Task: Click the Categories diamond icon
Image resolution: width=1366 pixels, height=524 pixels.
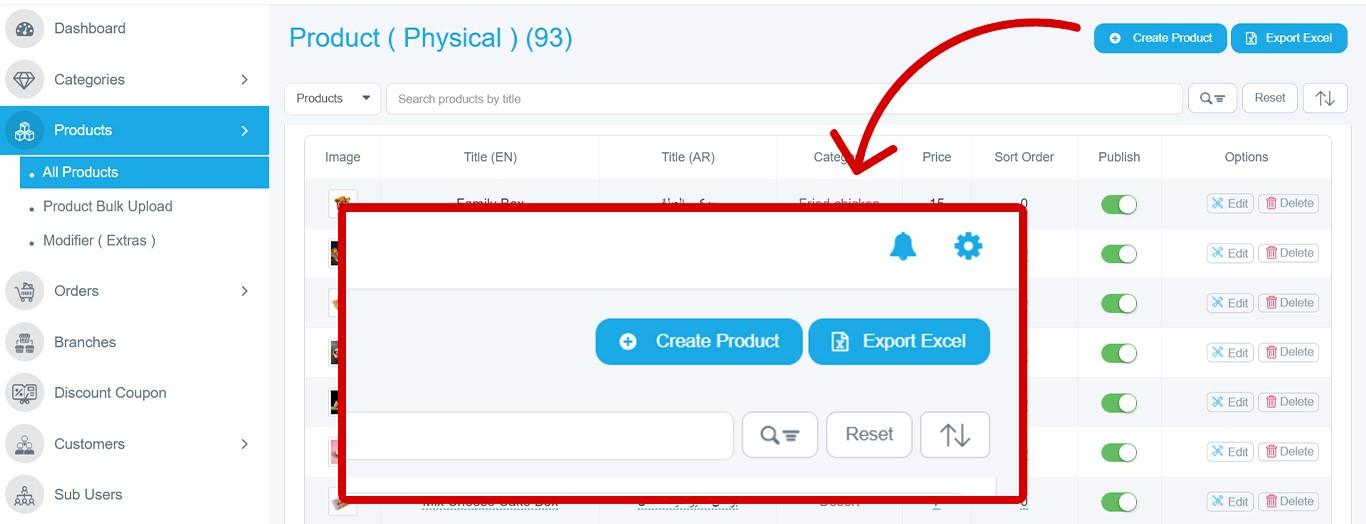Action: pos(24,80)
